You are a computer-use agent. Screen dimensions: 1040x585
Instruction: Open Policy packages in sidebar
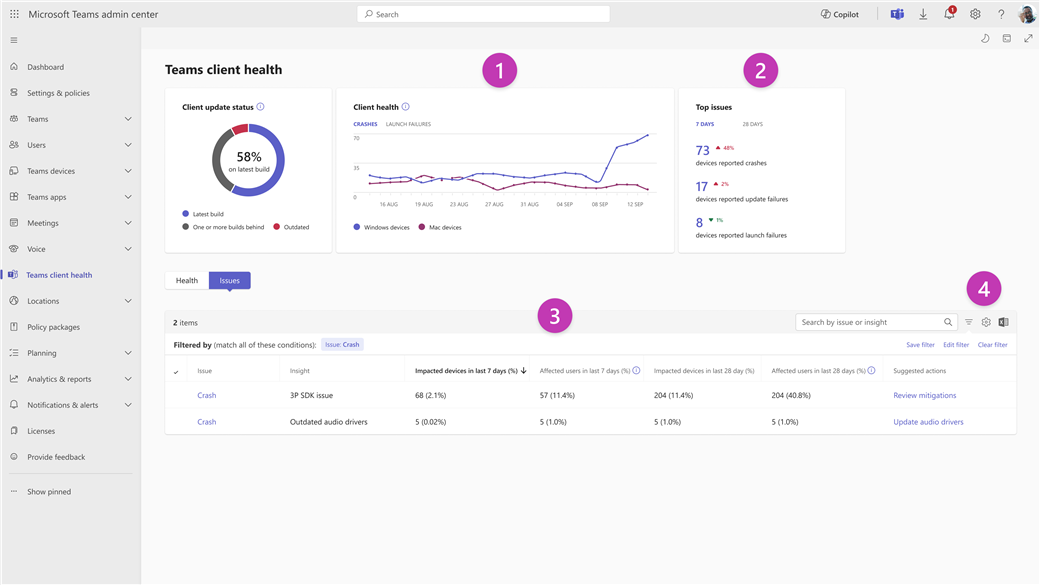53,327
